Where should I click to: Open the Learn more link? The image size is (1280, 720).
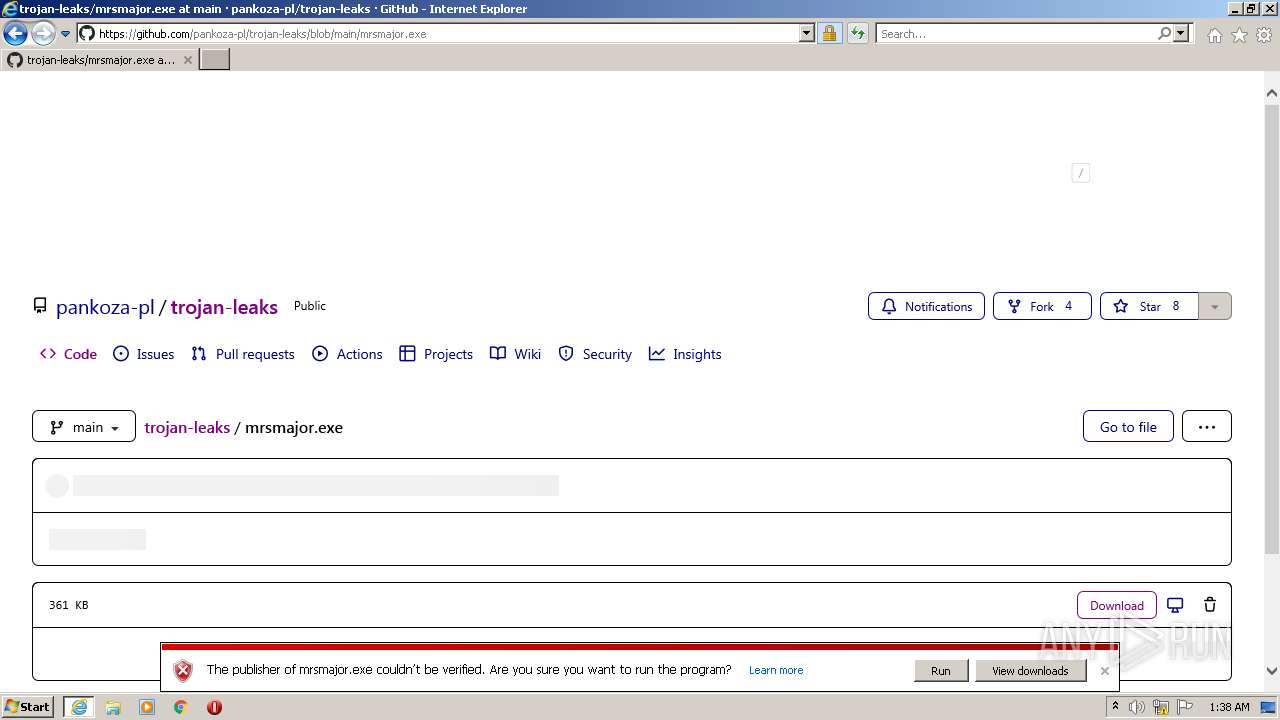pos(776,670)
